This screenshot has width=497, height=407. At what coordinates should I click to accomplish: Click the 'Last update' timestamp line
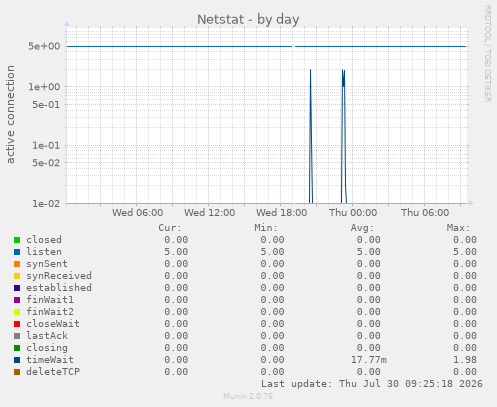point(372,384)
